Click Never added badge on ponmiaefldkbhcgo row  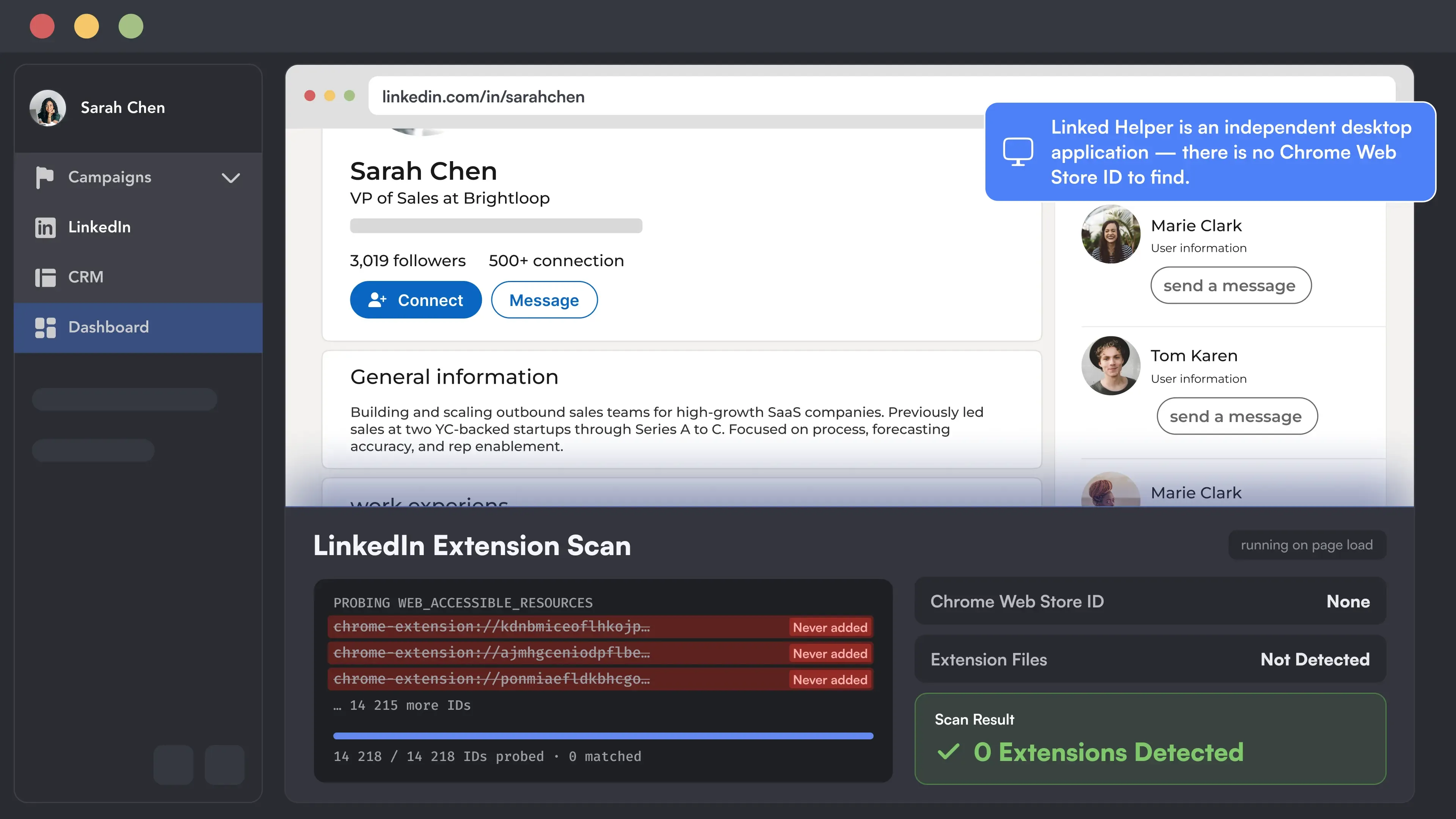pyautogui.click(x=830, y=679)
